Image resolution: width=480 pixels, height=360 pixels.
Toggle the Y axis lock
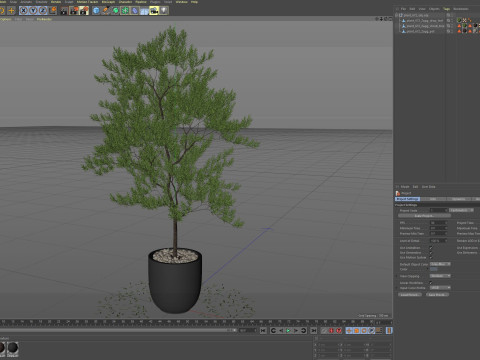pos(33,11)
